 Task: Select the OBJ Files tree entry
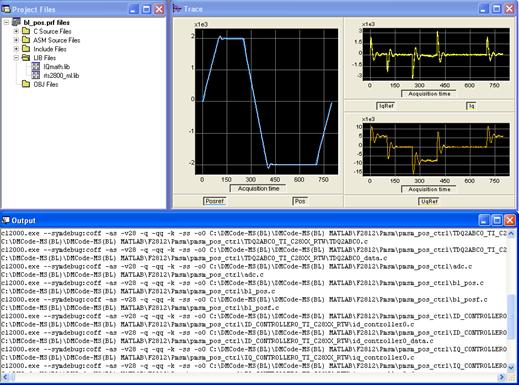46,84
